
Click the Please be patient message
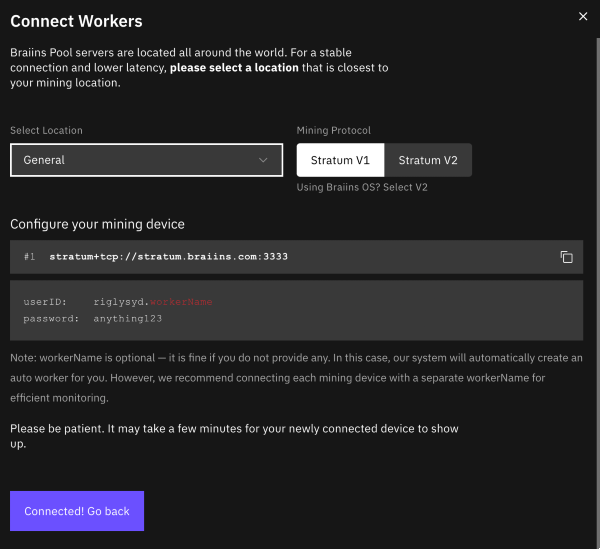pyautogui.click(x=234, y=436)
